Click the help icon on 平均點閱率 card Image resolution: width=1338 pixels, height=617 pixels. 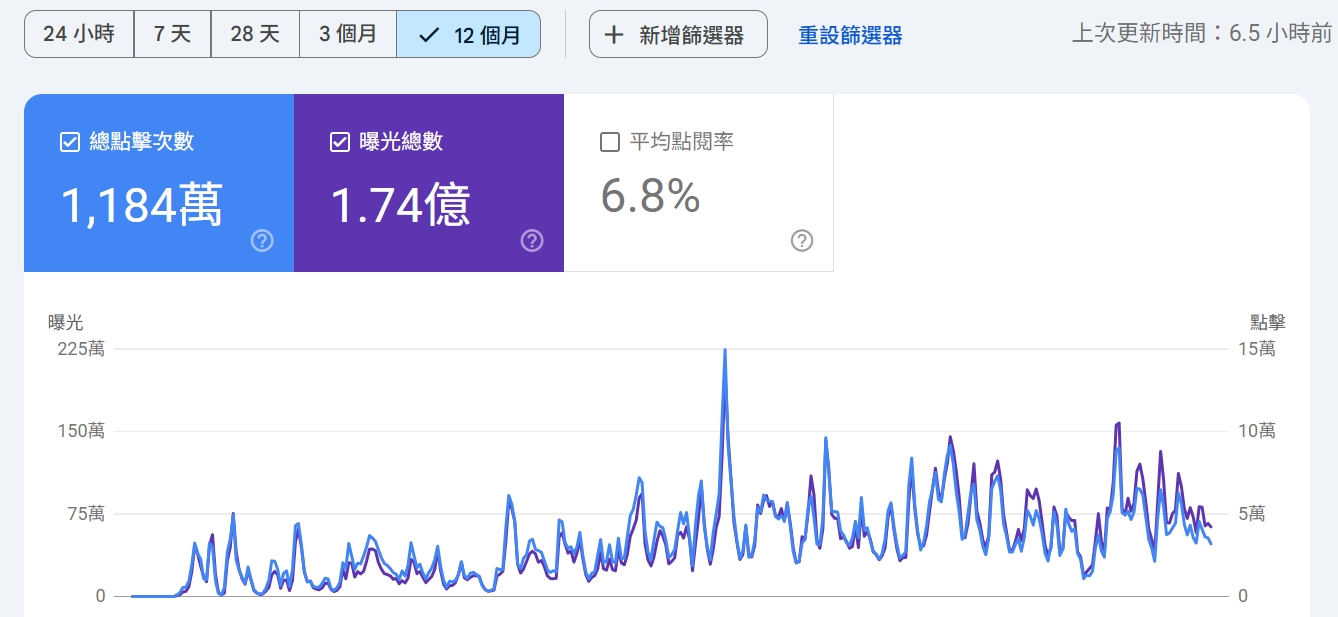click(x=801, y=240)
